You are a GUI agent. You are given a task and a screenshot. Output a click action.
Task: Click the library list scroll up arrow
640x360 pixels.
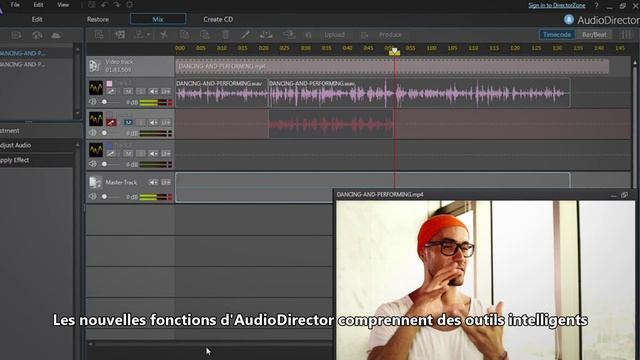pyautogui.click(x=78, y=49)
